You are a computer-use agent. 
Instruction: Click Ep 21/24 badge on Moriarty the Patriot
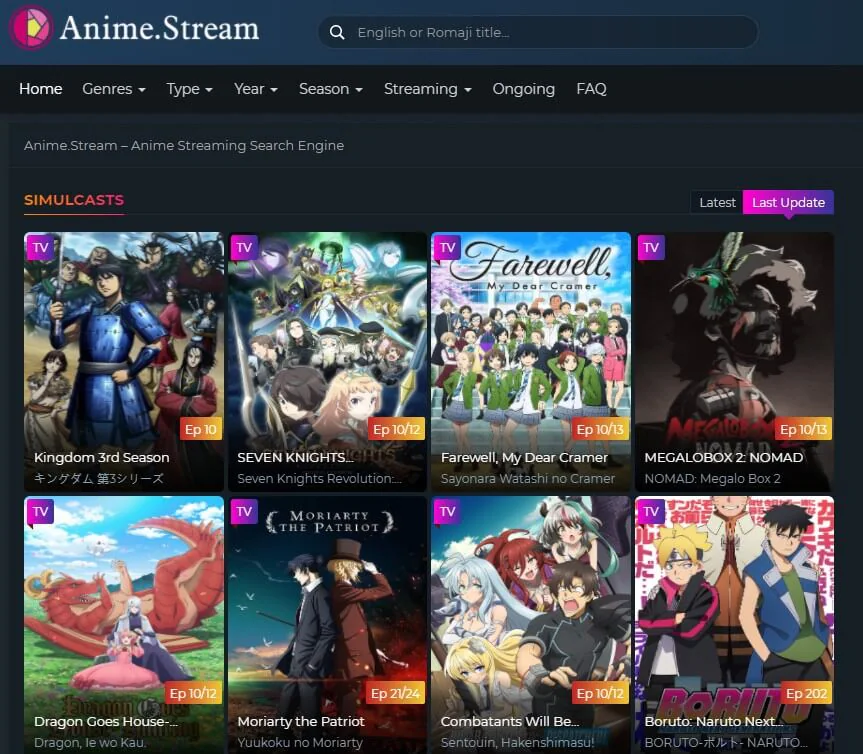(x=395, y=693)
